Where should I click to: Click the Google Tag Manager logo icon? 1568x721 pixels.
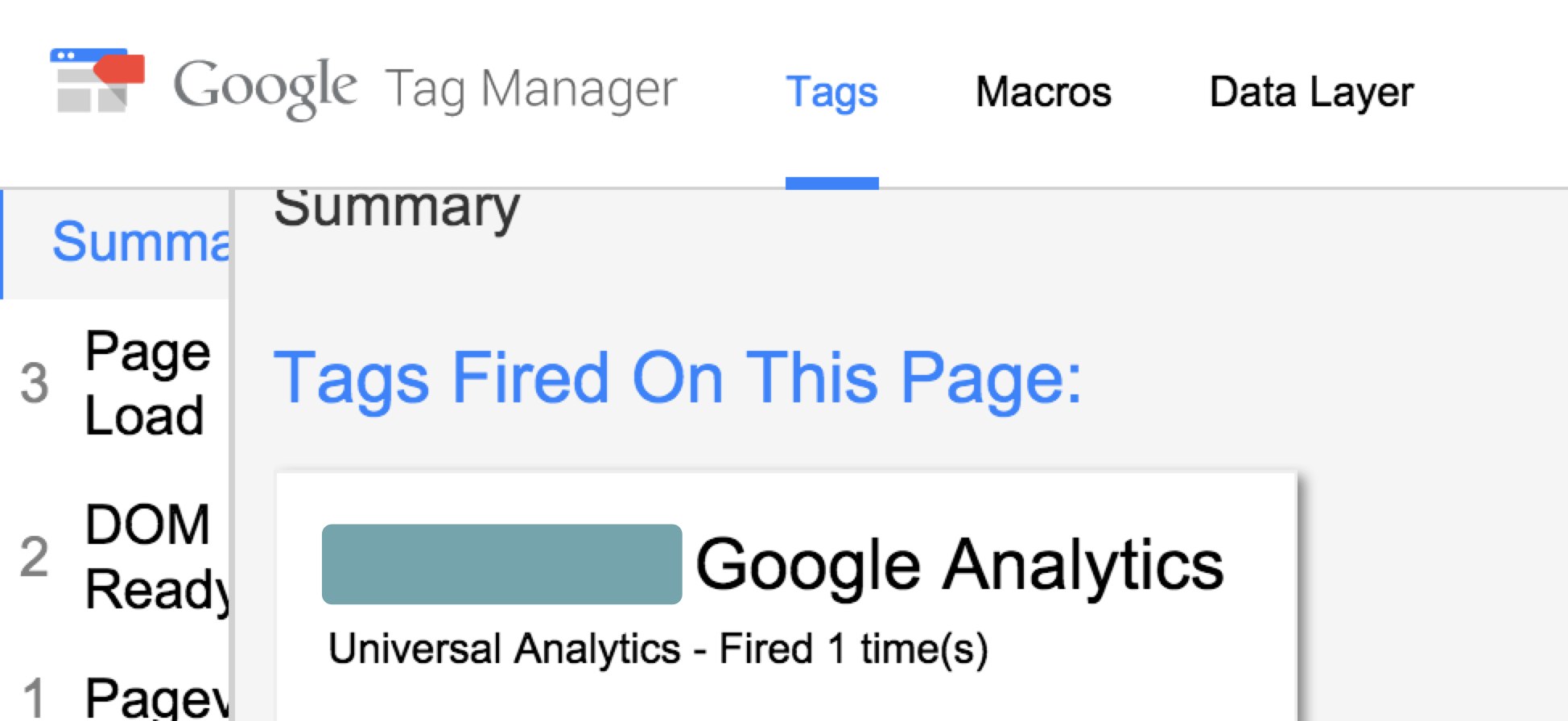click(x=97, y=80)
